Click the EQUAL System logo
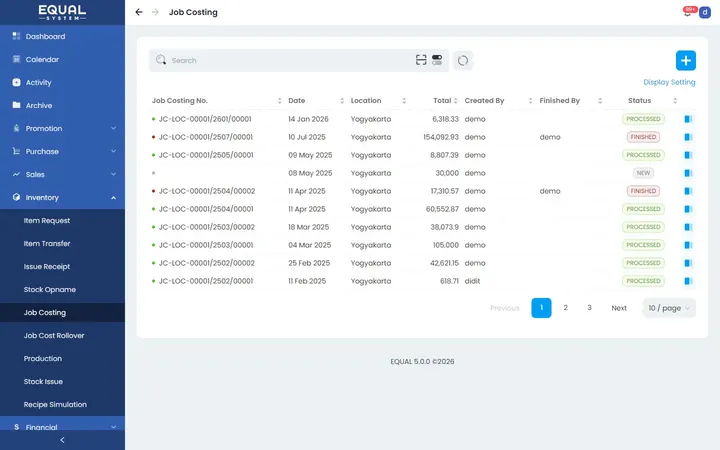720x450 pixels. click(x=62, y=12)
